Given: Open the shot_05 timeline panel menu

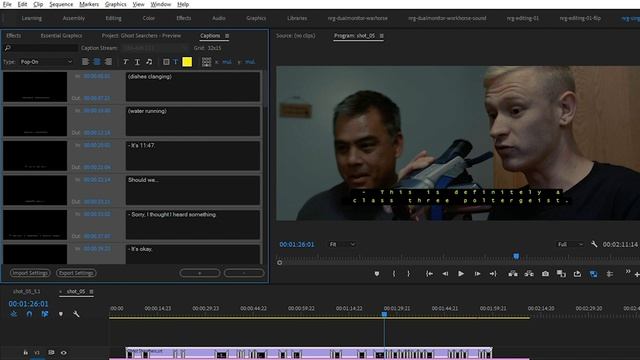Looking at the screenshot, I should coord(91,291).
